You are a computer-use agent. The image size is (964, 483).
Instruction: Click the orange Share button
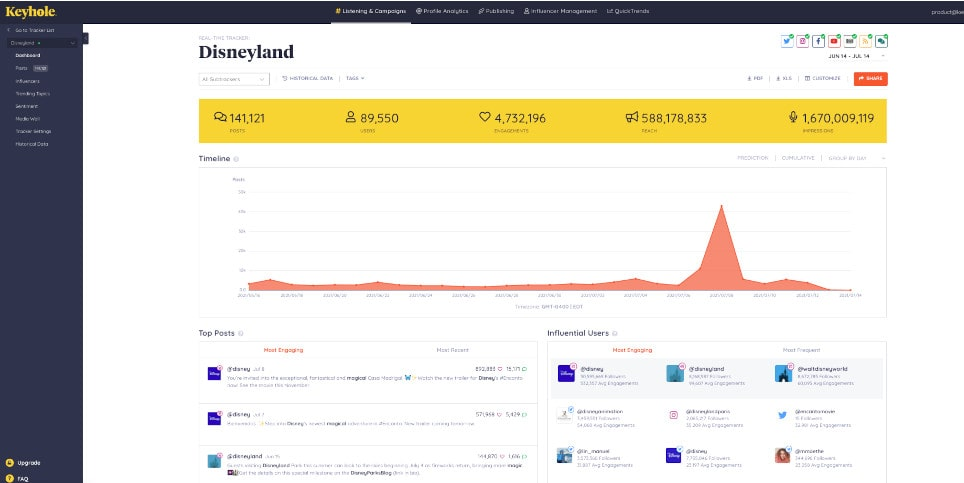871,79
